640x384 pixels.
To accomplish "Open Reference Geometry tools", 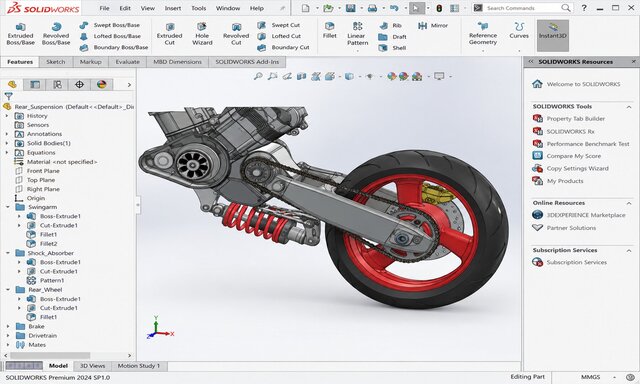I will point(483,33).
